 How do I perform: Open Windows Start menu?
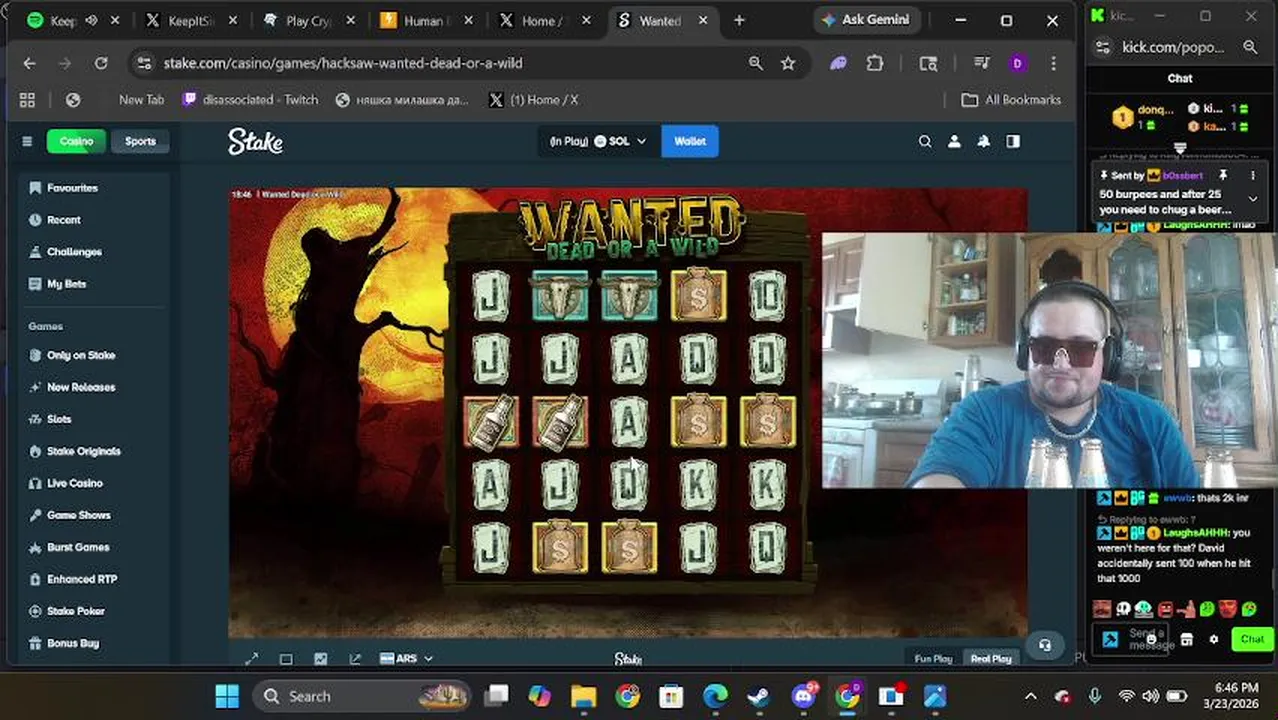click(227, 696)
